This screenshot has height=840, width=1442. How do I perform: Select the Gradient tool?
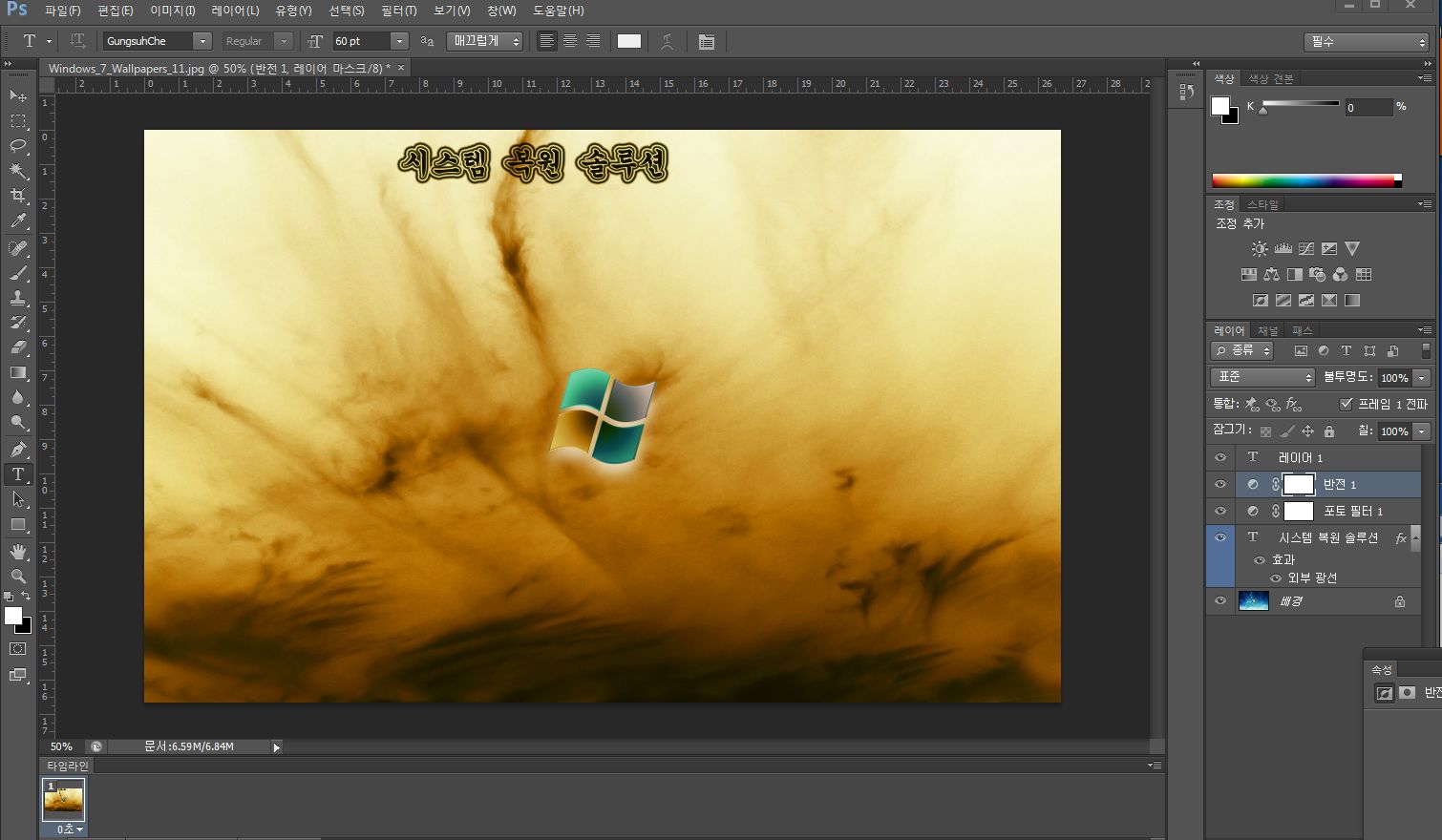click(18, 372)
